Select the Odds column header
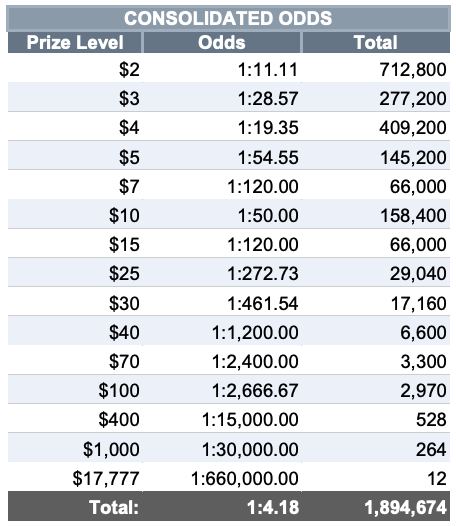This screenshot has height=526, width=456. [222, 43]
